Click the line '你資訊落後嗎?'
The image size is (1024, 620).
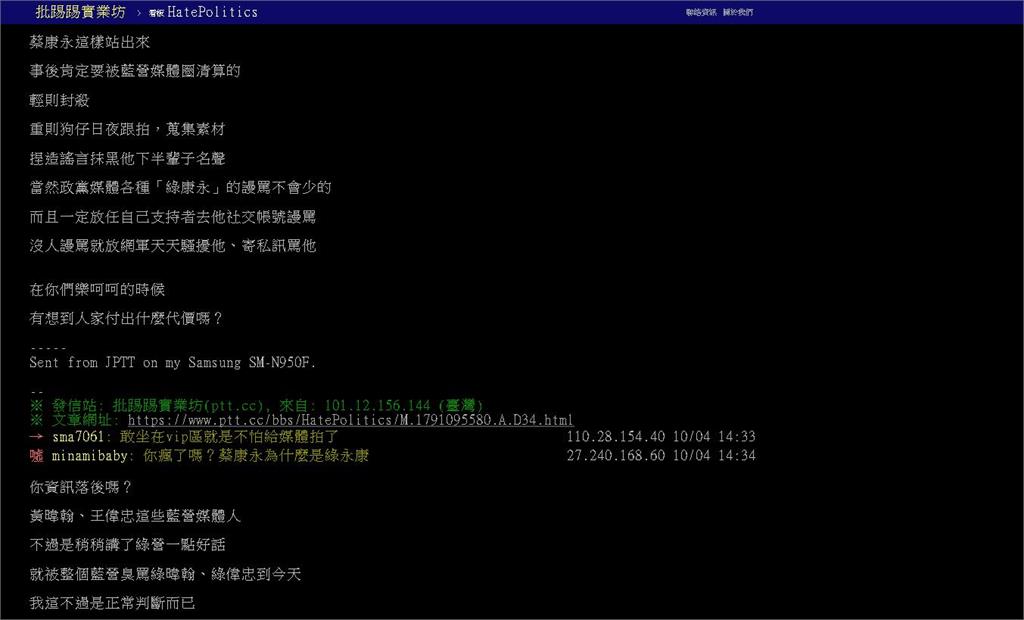(x=81, y=487)
